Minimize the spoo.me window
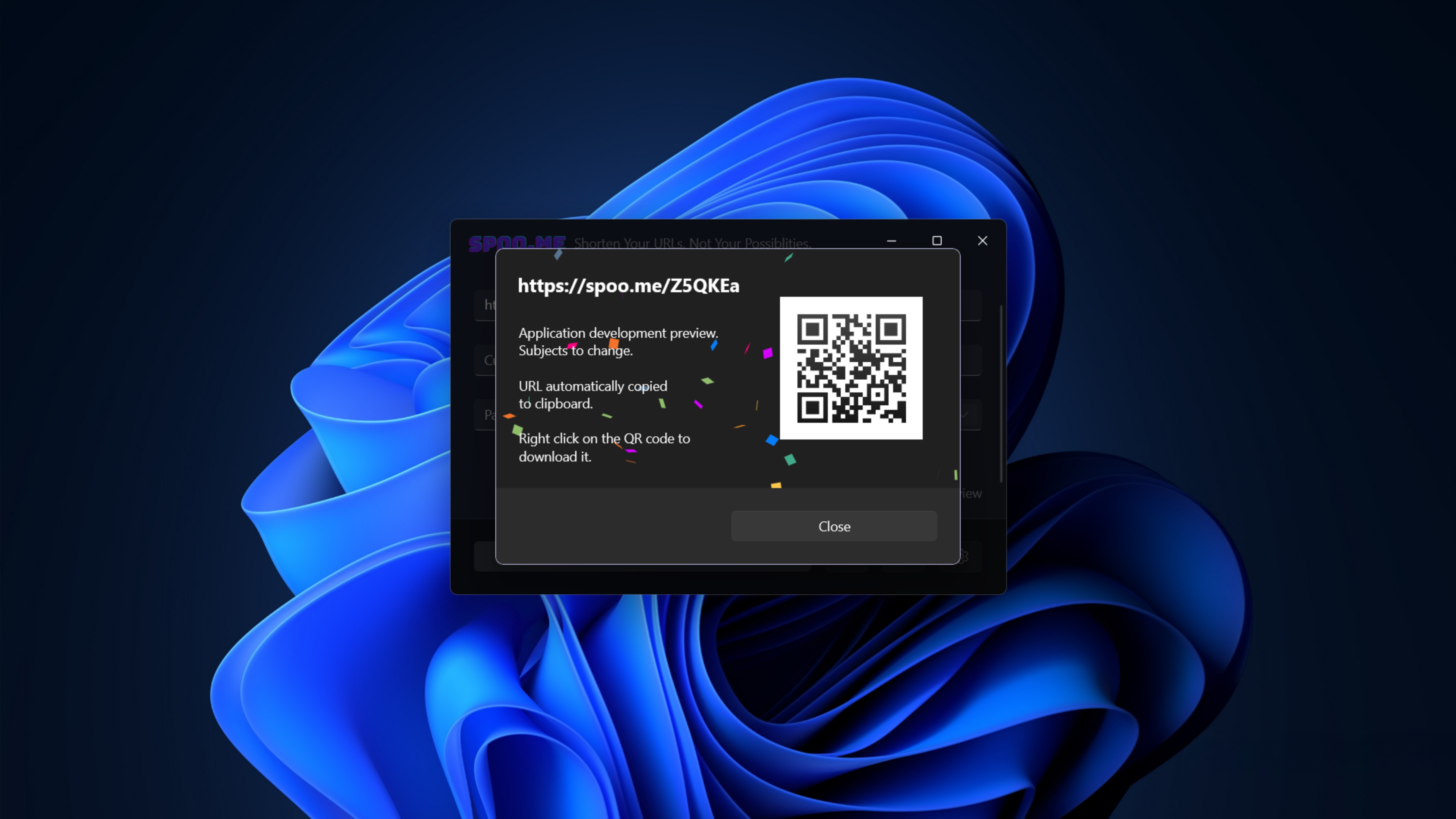 point(891,241)
